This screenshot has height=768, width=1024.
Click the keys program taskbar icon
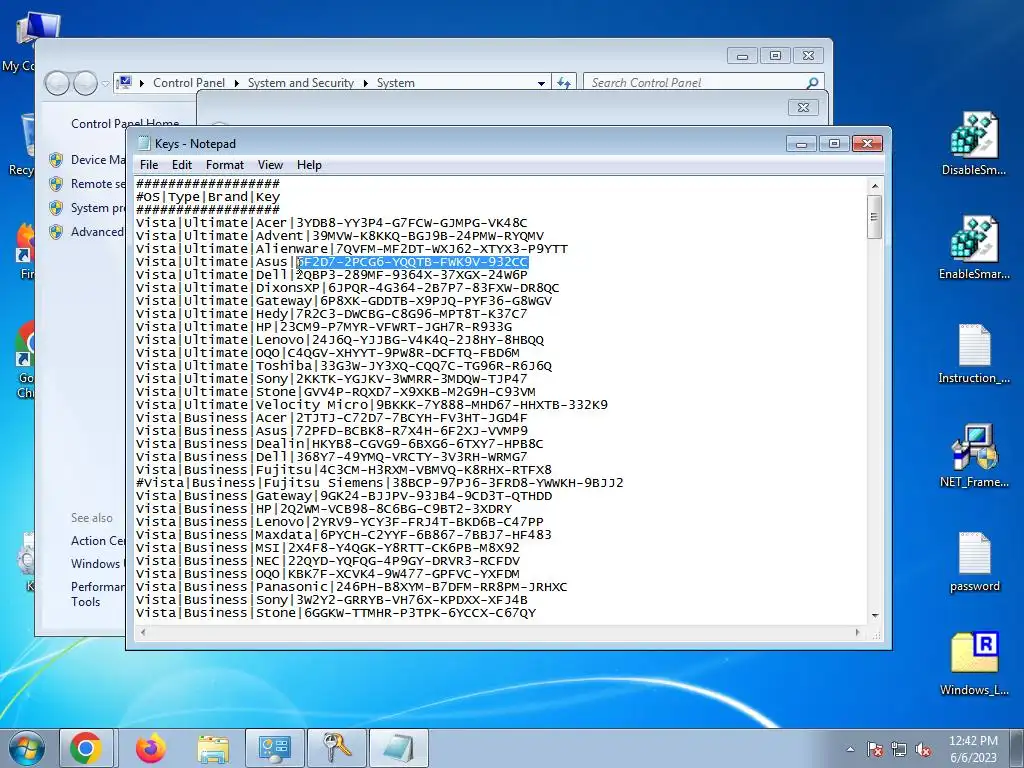coord(337,748)
